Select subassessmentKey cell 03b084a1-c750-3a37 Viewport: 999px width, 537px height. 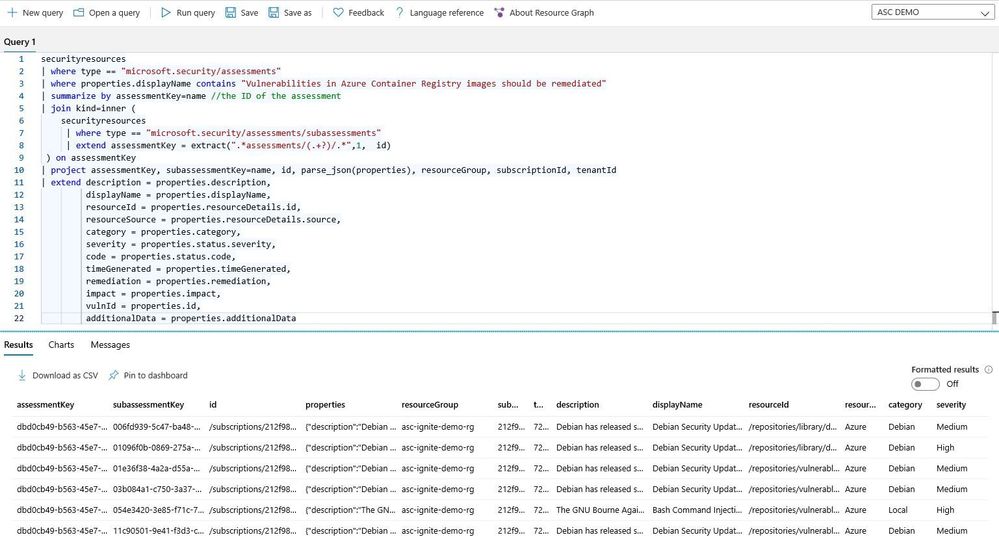156,489
